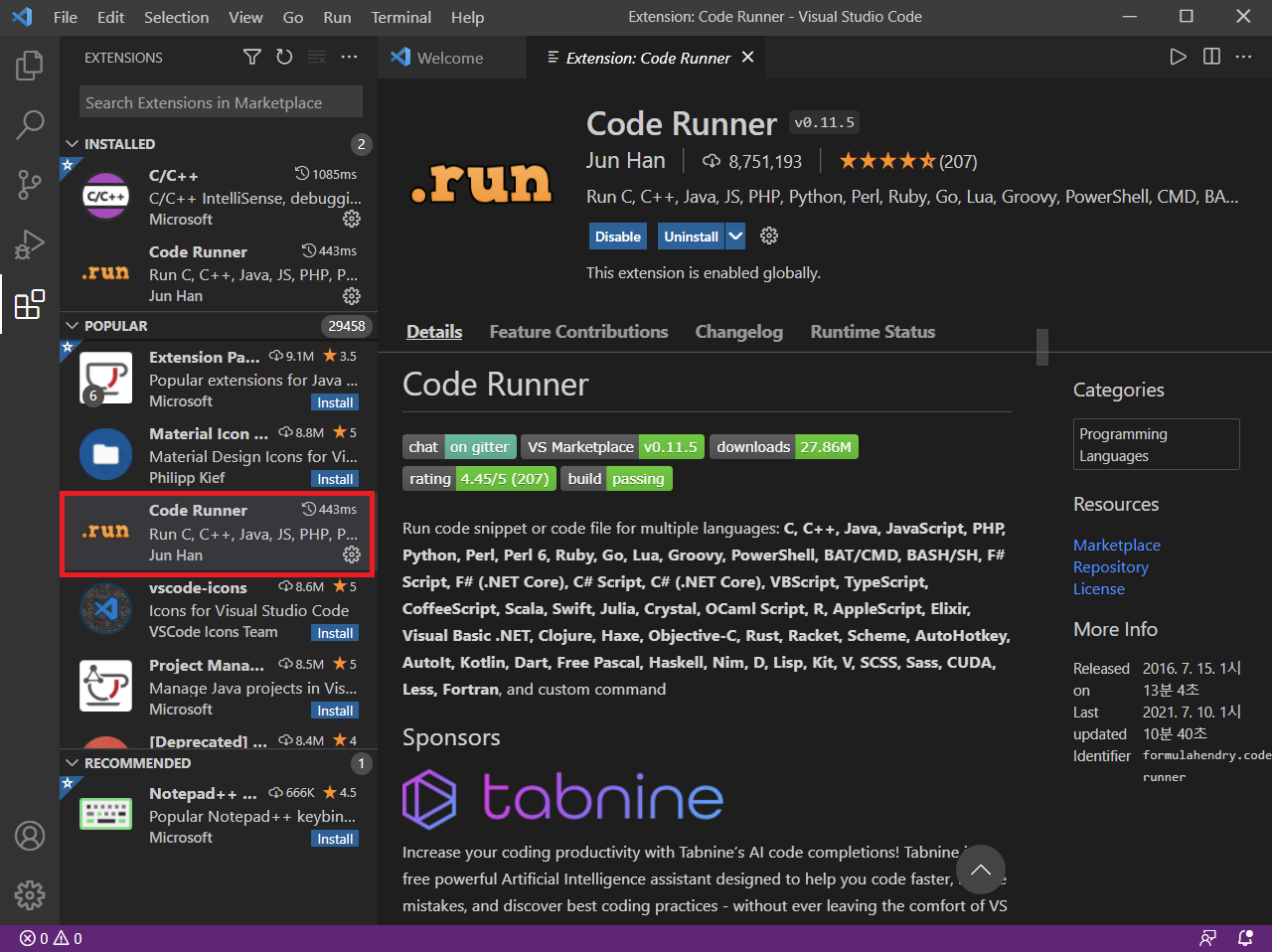Open Extensions panel more actions menu
1272x952 pixels.
click(349, 58)
